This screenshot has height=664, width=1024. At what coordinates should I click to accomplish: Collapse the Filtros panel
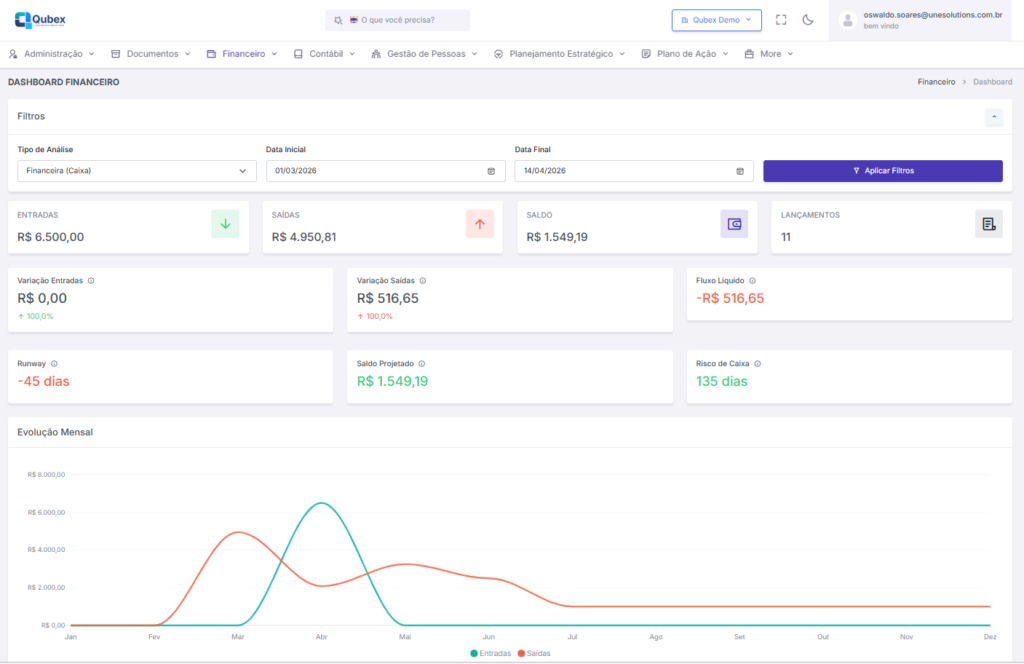click(993, 117)
